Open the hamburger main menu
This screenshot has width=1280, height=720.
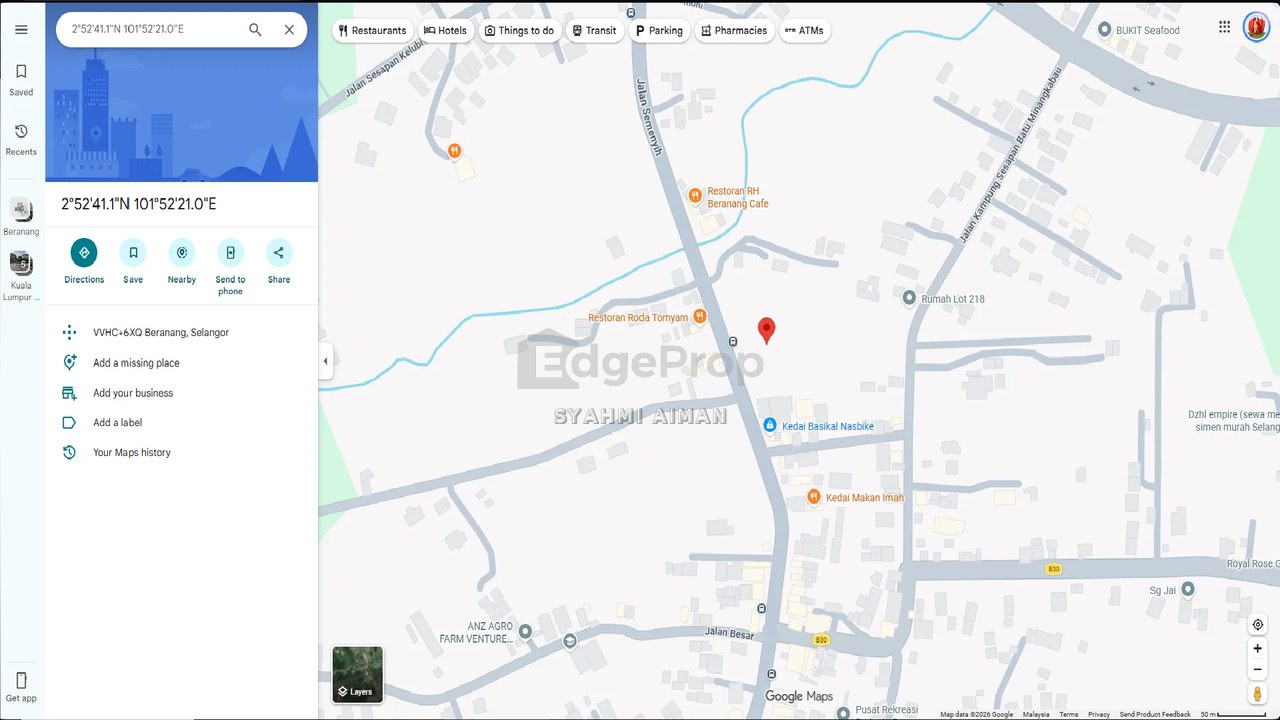[21, 30]
